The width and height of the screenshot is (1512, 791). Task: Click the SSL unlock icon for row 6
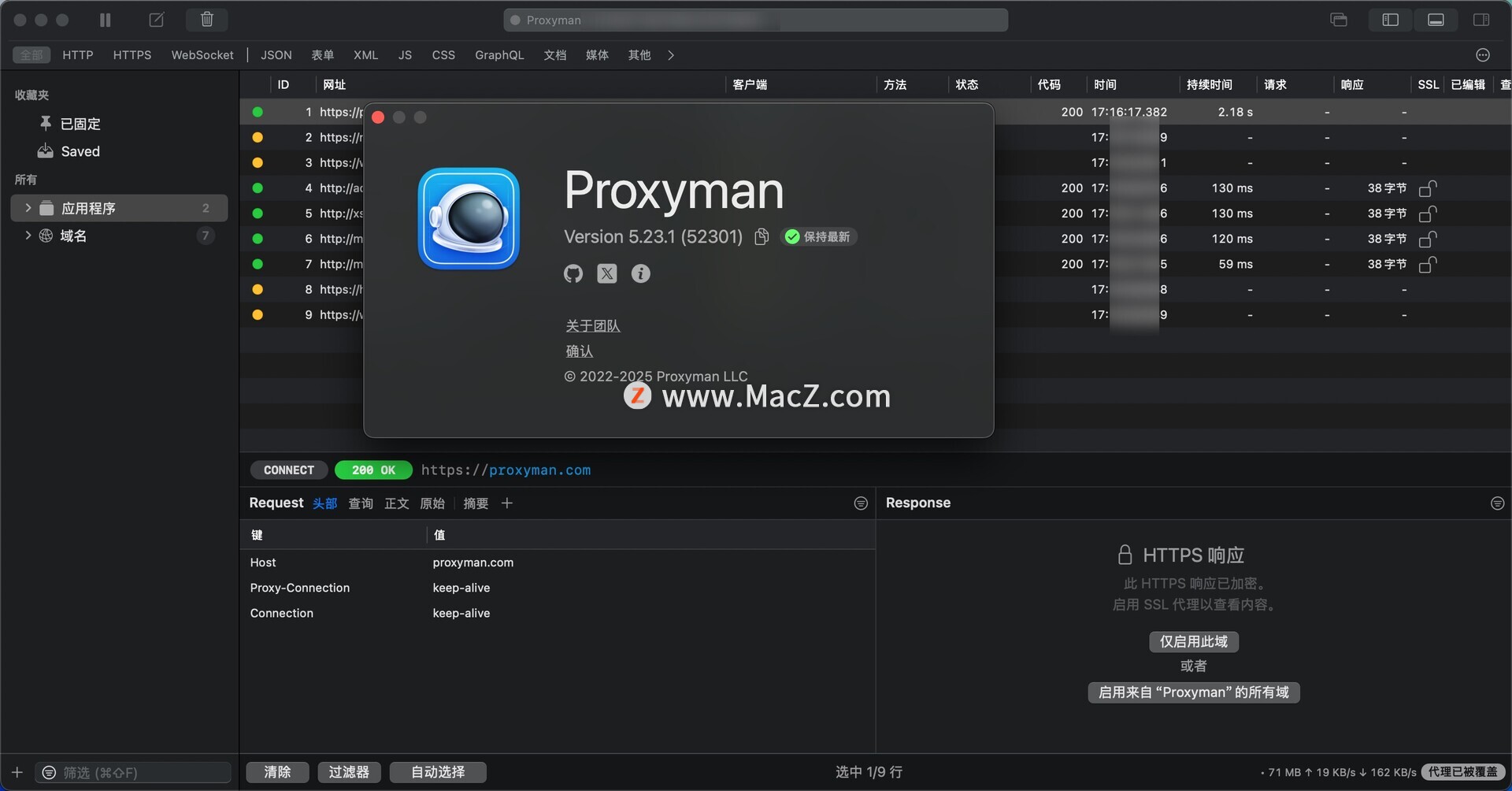pyautogui.click(x=1428, y=239)
